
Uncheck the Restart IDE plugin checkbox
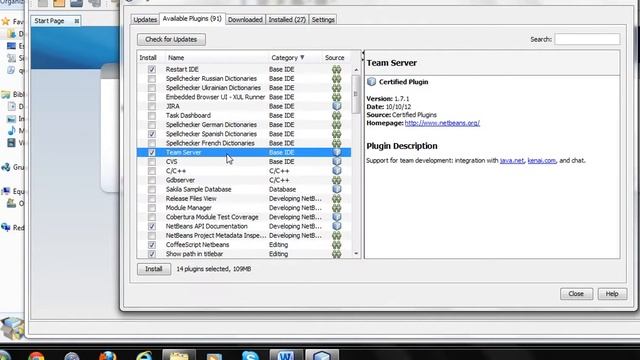click(x=152, y=69)
